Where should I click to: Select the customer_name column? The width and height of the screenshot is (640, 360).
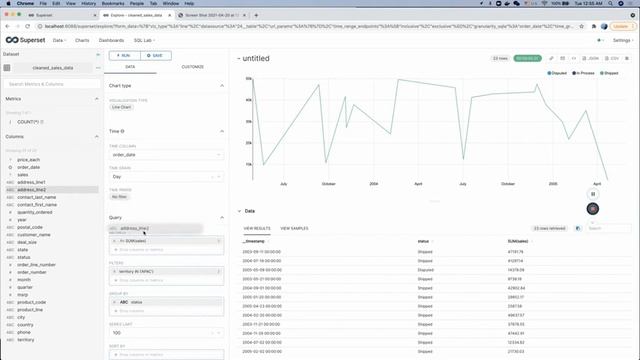click(x=34, y=235)
